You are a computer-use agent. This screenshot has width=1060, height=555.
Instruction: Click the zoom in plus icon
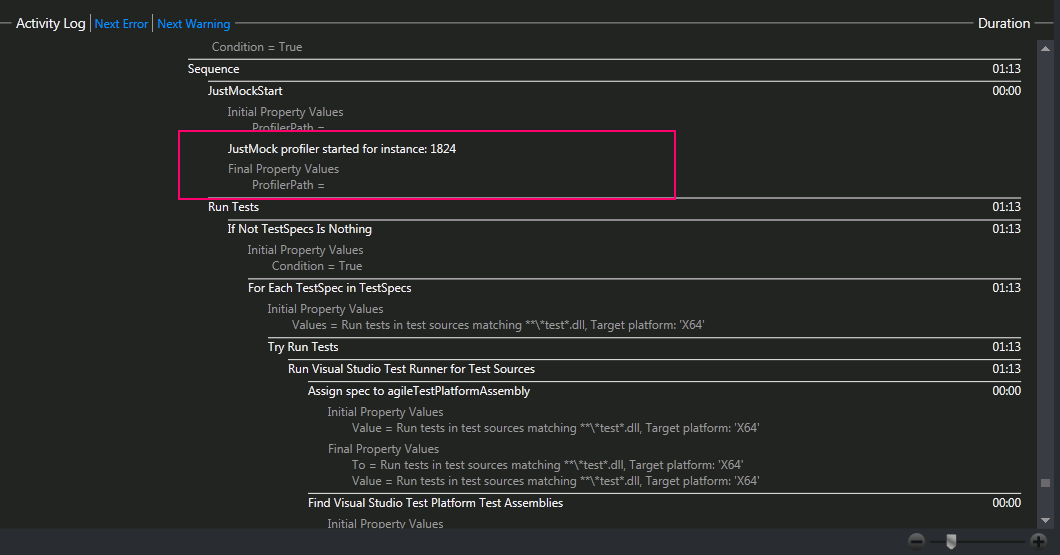tap(1038, 541)
